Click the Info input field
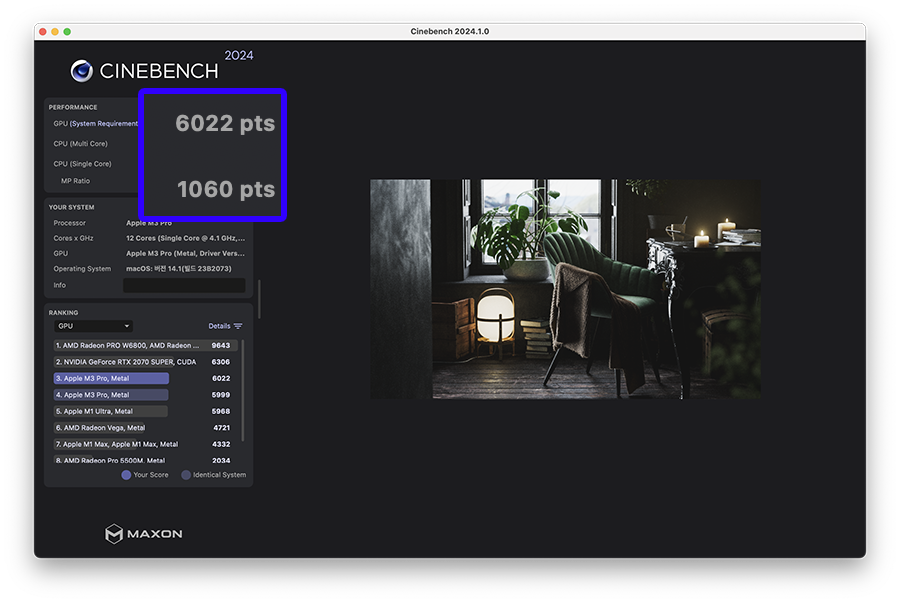900x603 pixels. (184, 285)
